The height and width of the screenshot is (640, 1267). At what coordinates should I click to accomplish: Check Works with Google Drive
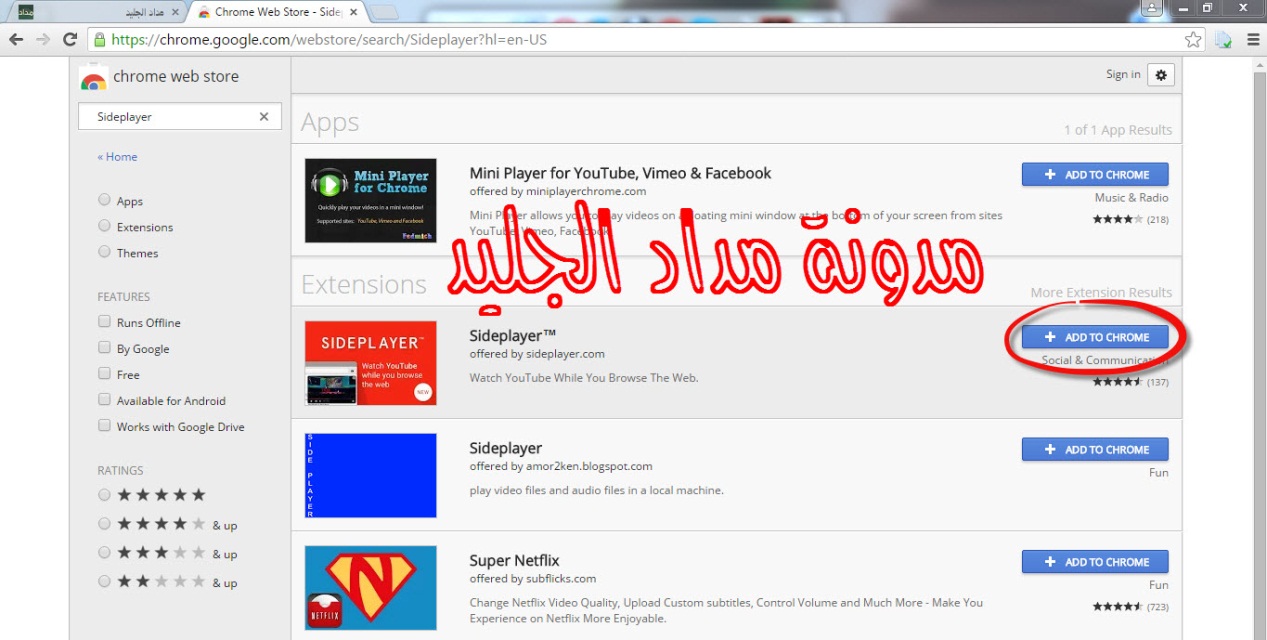pos(104,426)
